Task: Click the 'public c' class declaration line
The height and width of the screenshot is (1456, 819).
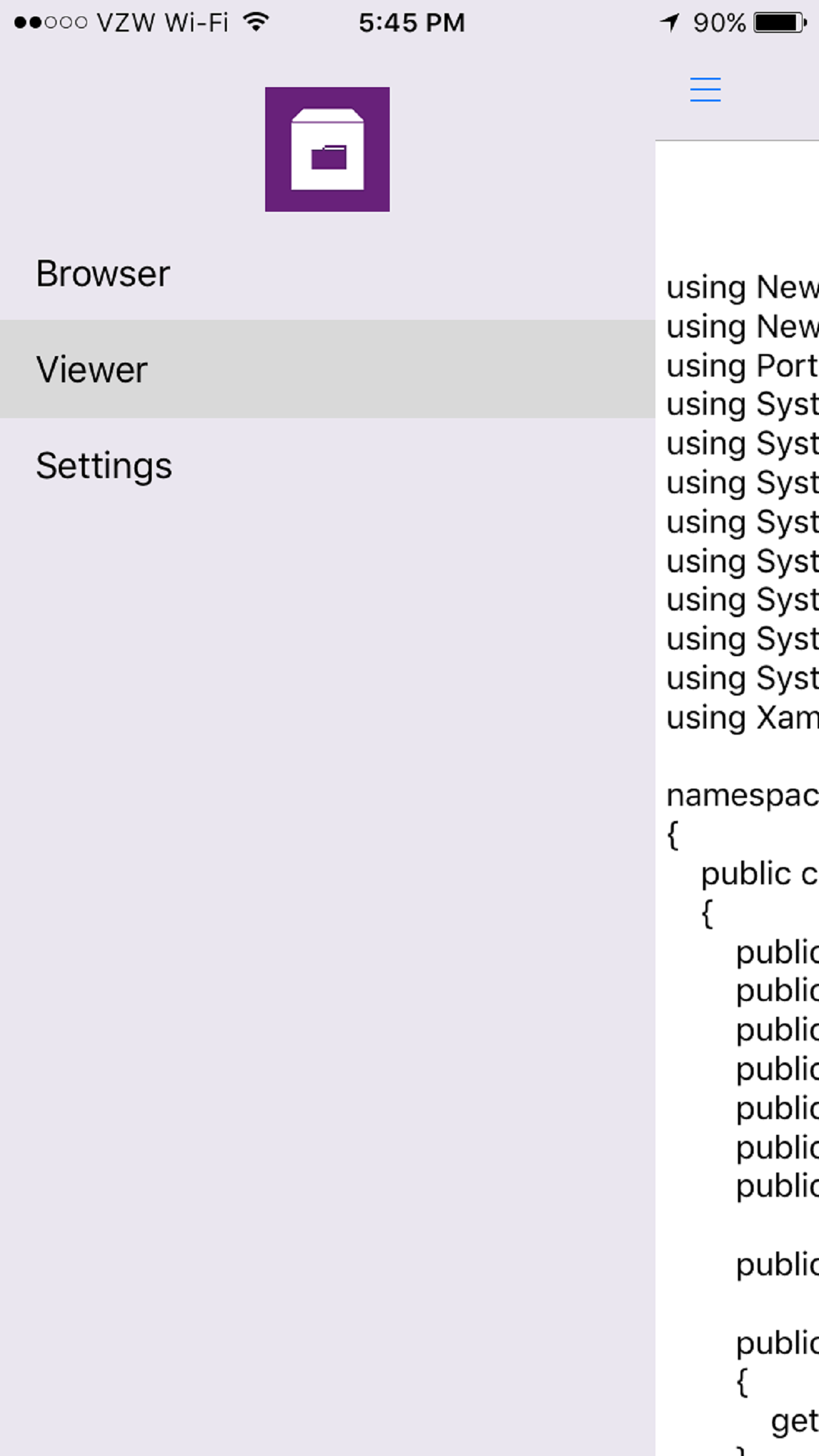Action: [758, 874]
